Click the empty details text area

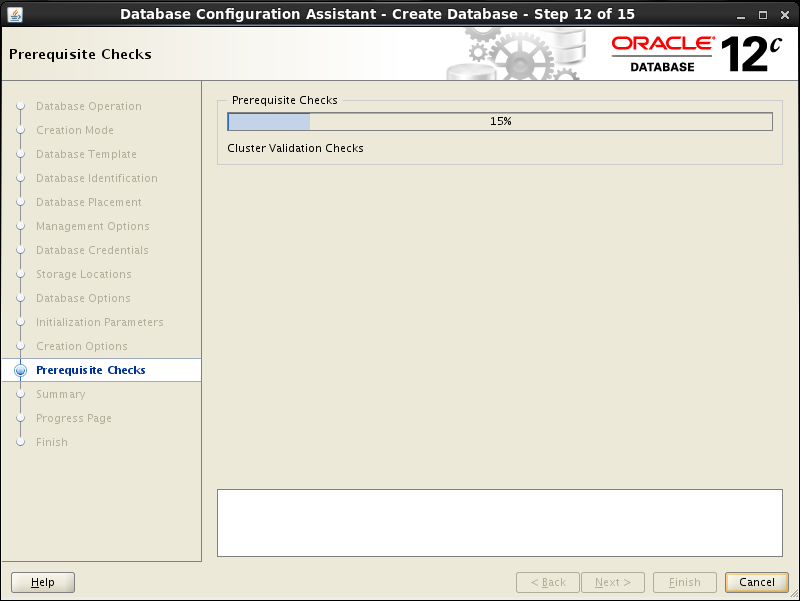[x=500, y=523]
